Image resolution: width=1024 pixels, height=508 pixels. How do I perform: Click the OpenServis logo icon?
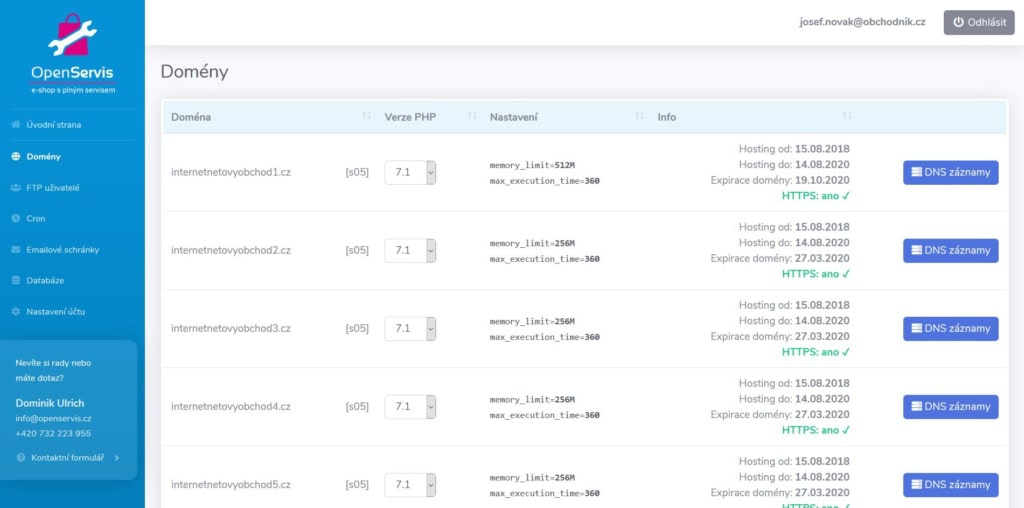[72, 35]
